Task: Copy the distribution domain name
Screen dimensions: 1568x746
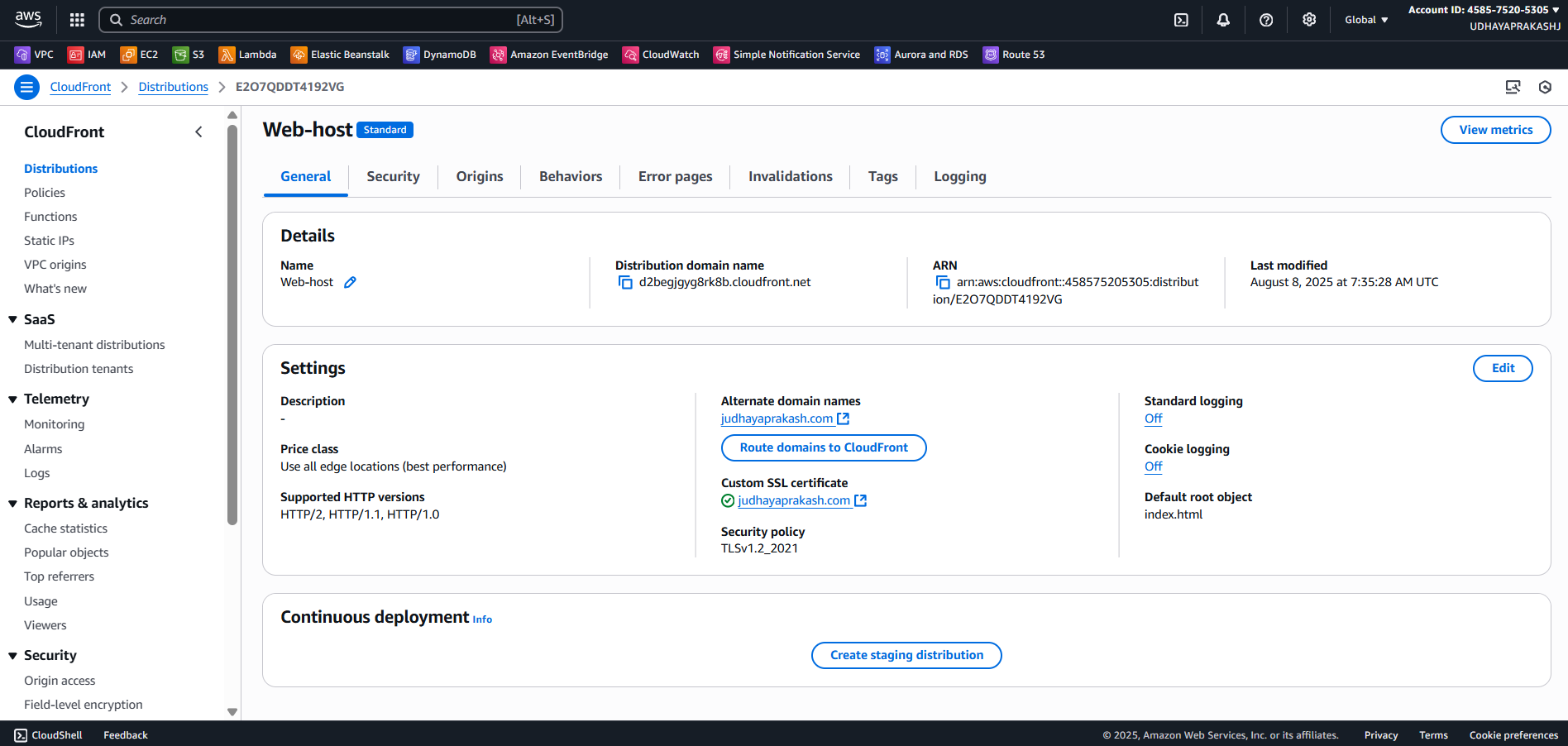Action: tap(625, 283)
